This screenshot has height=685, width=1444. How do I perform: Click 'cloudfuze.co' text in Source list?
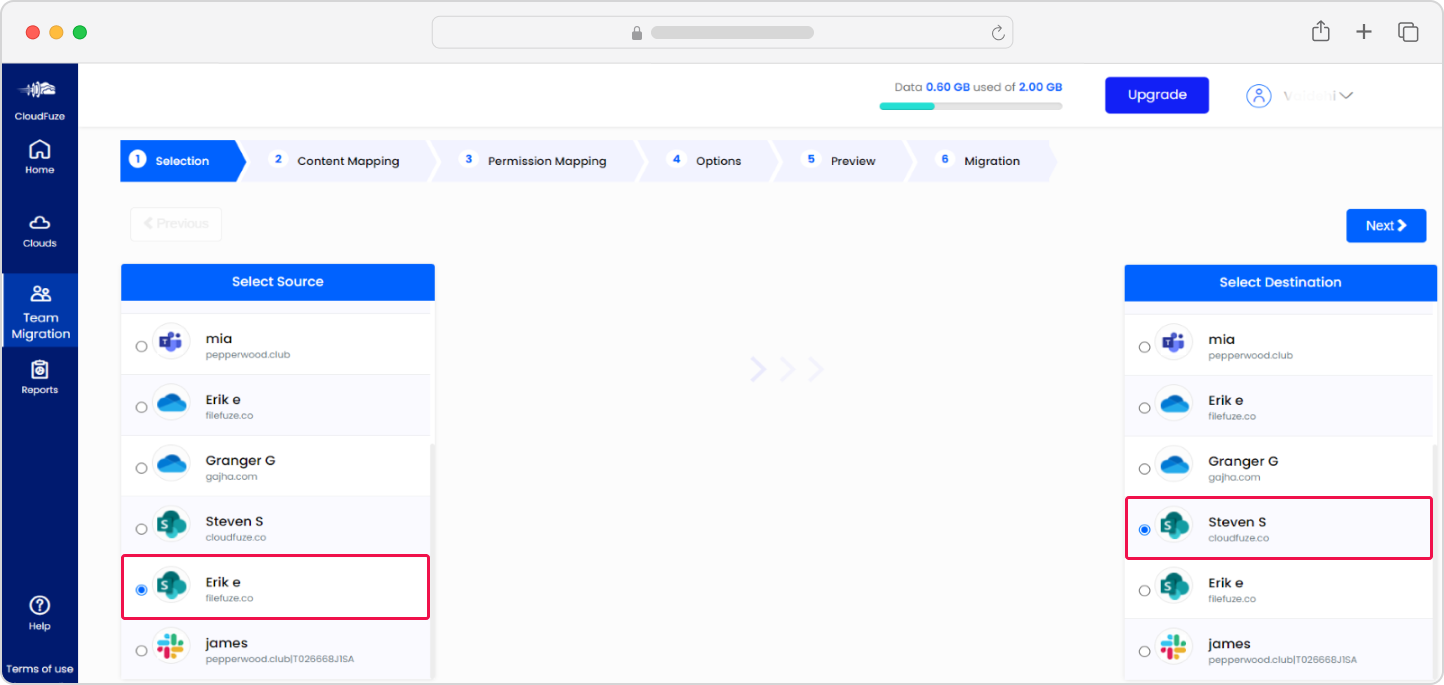(236, 537)
